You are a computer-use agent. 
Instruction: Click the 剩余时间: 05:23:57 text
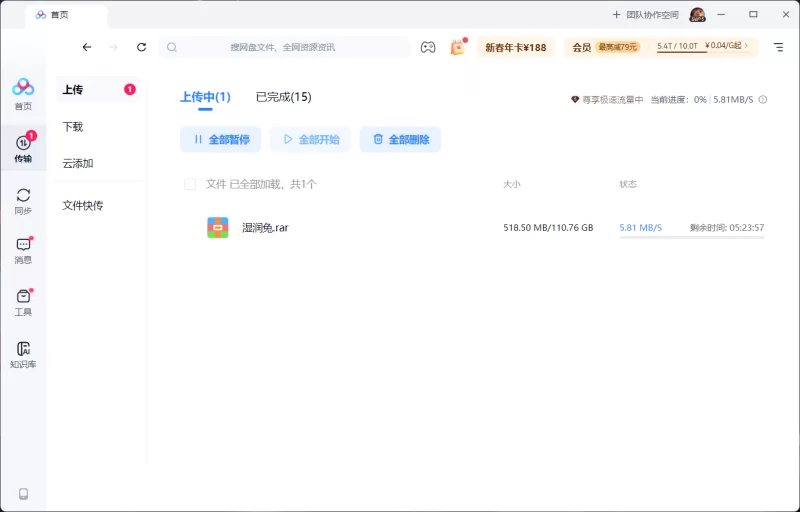tap(727, 228)
